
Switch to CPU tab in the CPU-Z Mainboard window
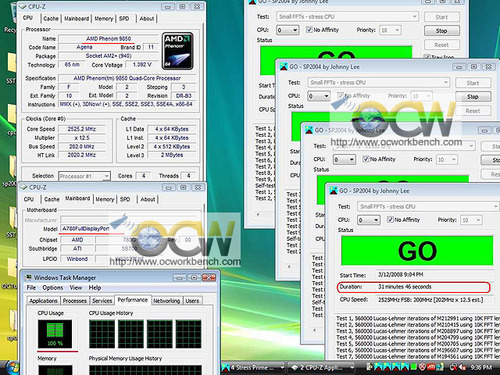(29, 199)
